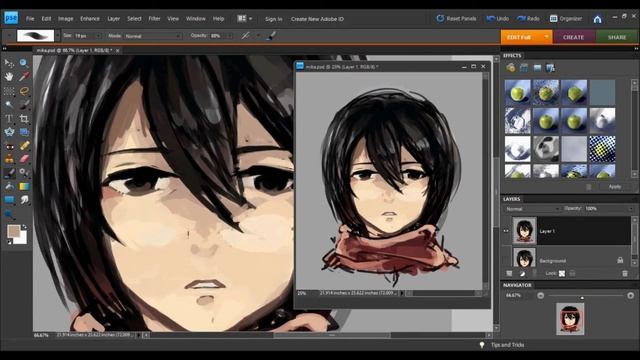Toggle lock all in Layers panel
Screen dimensions: 640x360
(x=572, y=273)
